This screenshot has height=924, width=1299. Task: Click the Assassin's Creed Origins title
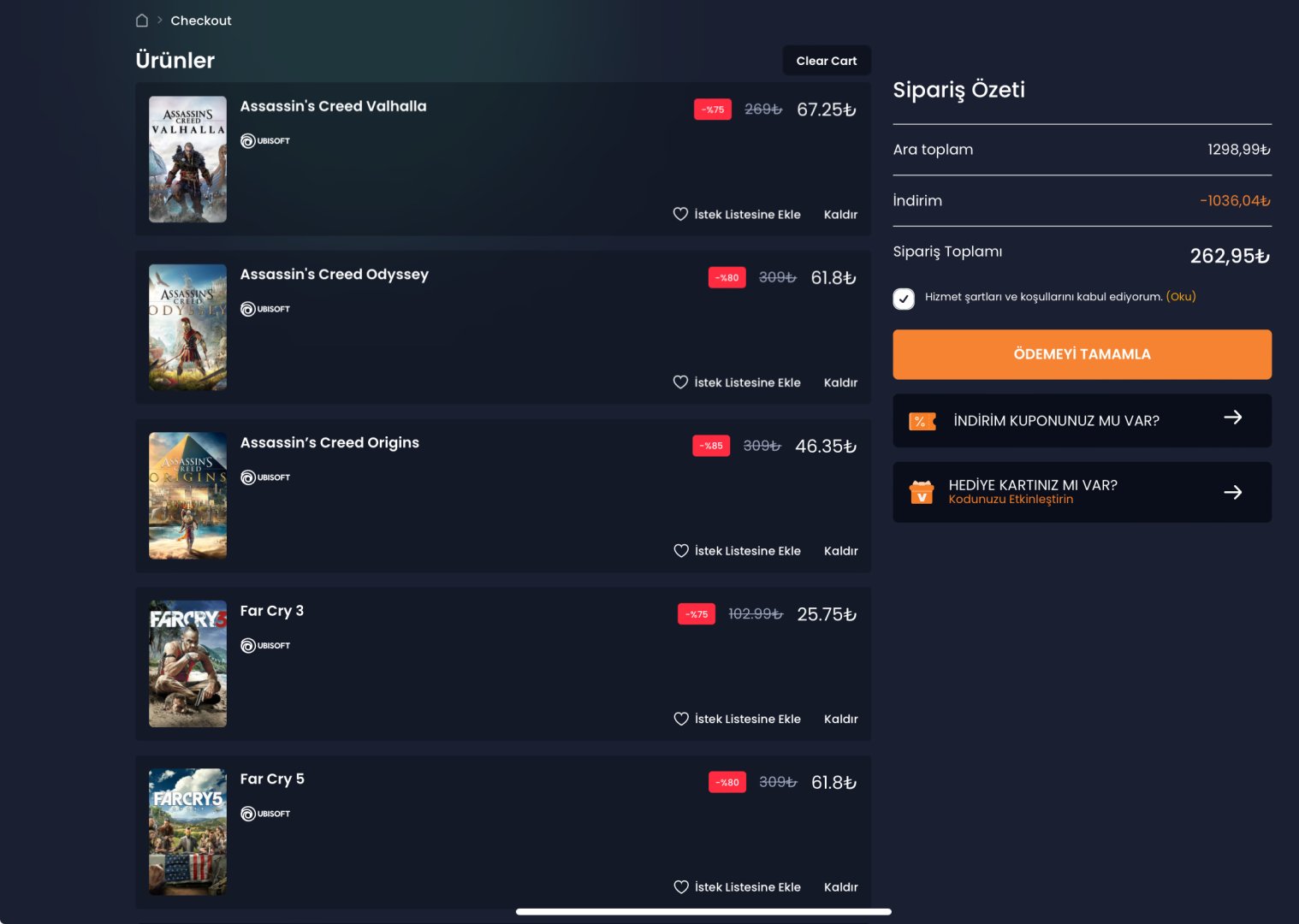(x=329, y=442)
